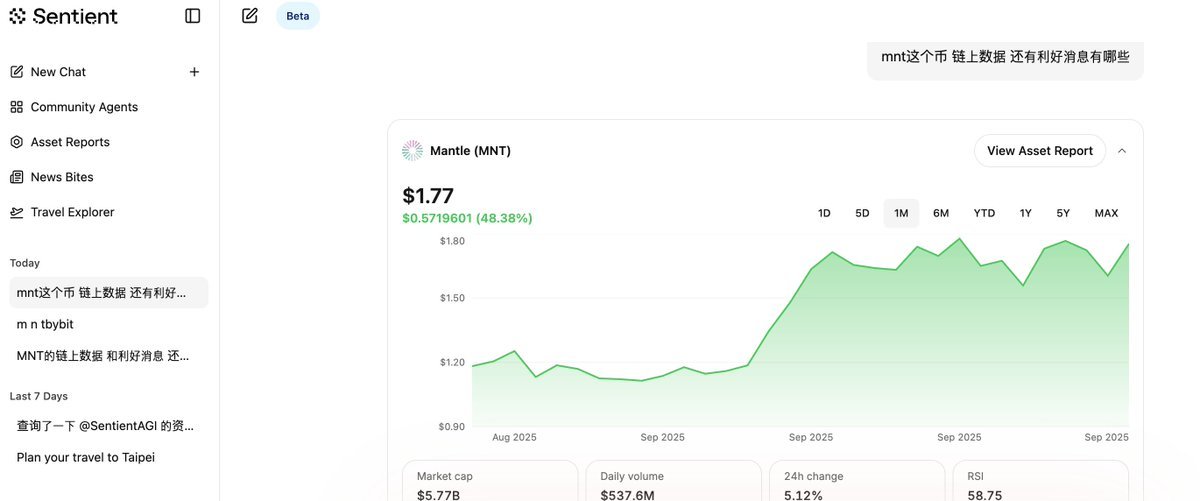Image resolution: width=1200 pixels, height=501 pixels.
Task: Click the Sentient logo icon
Action: (x=17, y=16)
